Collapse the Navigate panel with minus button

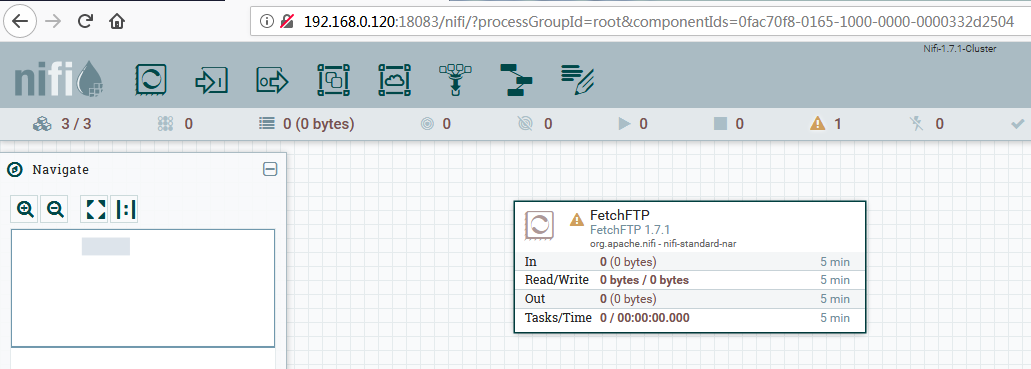(x=270, y=170)
